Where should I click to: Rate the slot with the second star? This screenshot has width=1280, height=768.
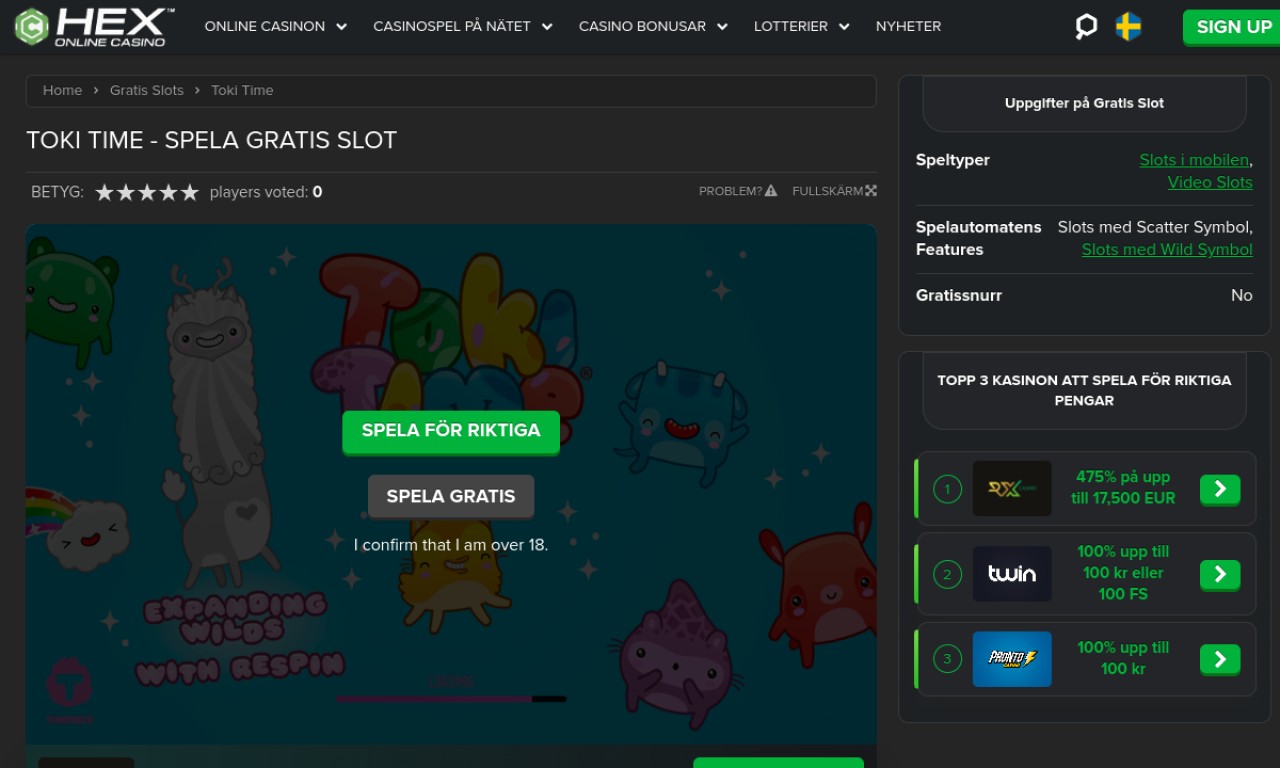point(126,192)
